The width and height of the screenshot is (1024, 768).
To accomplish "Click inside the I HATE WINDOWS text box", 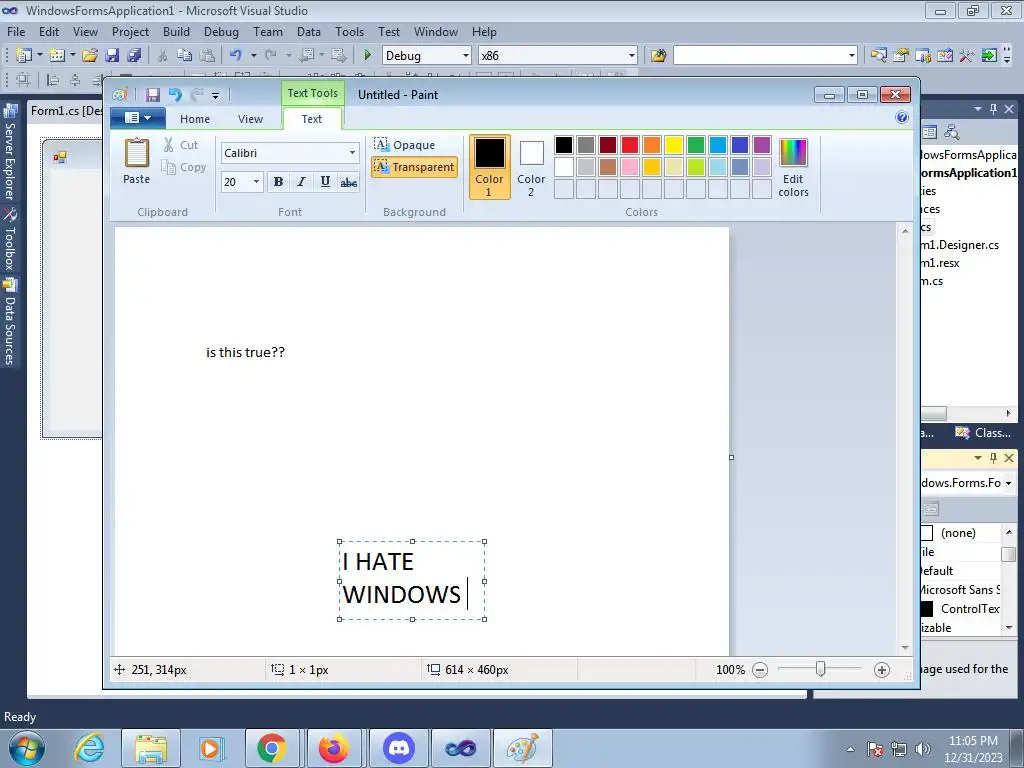I will (412, 580).
